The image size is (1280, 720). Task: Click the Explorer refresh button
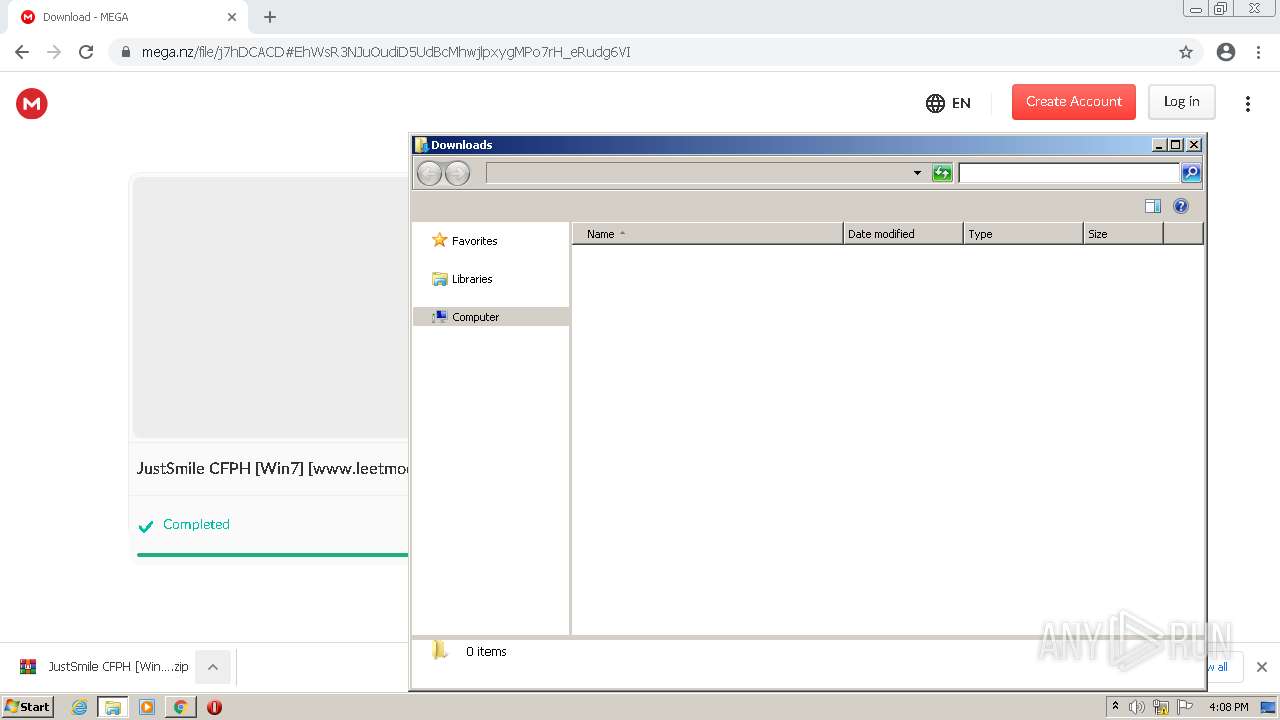pos(942,173)
